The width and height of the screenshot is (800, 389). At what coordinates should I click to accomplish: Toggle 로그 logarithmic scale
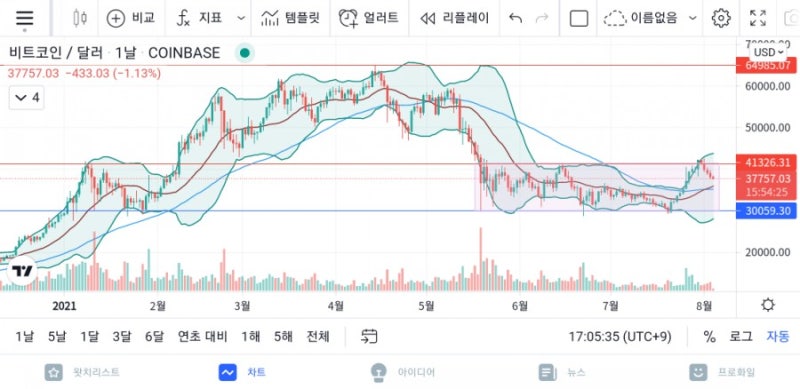click(740, 336)
